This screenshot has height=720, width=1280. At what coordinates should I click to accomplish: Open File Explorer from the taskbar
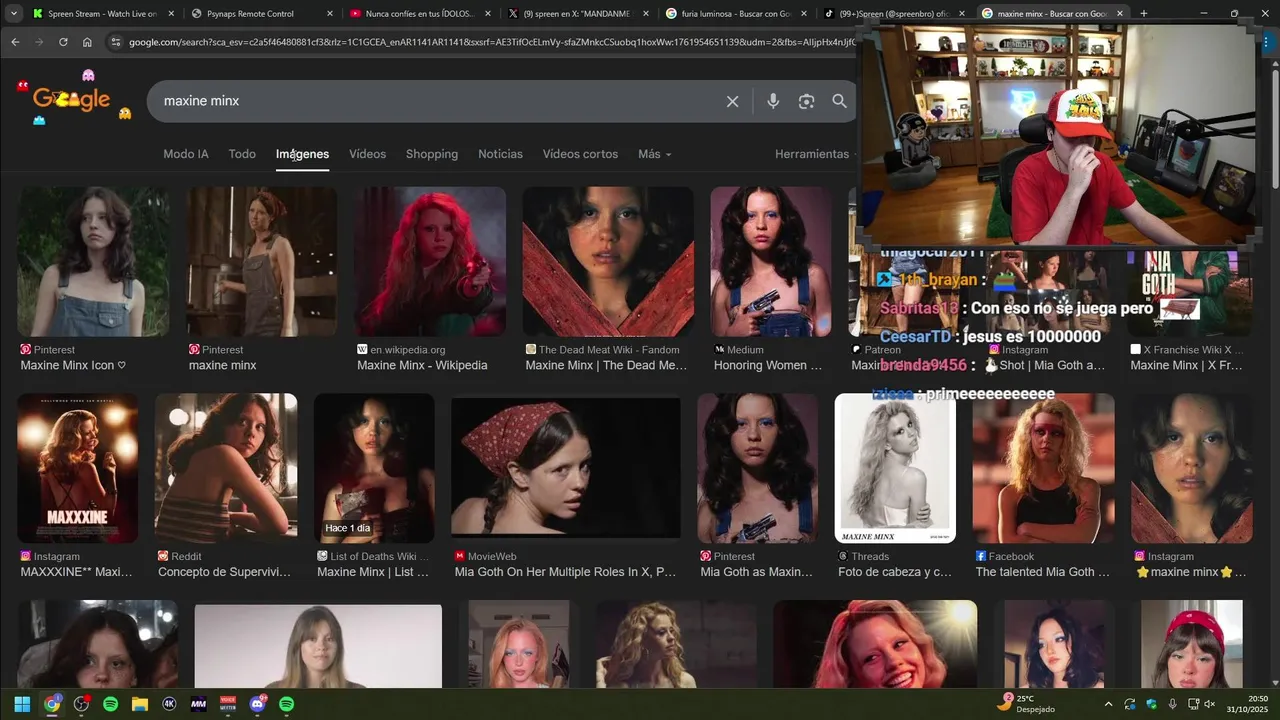(140, 704)
